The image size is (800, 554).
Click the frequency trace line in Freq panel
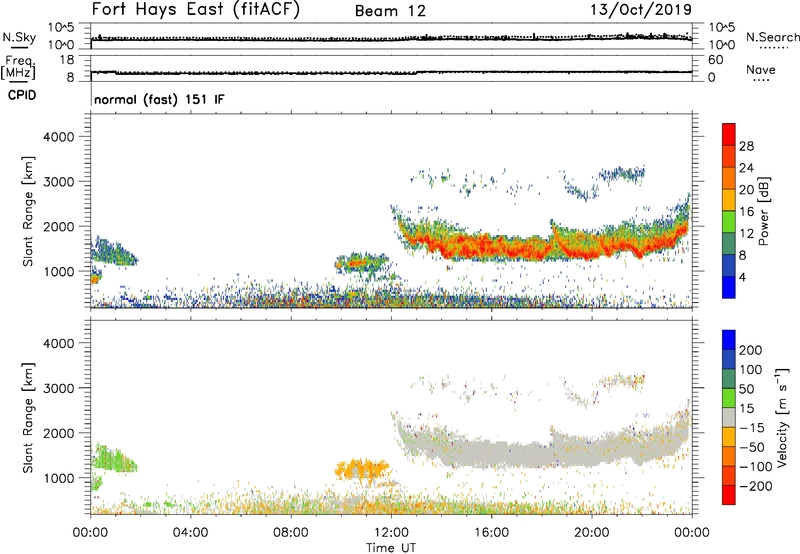click(391, 73)
